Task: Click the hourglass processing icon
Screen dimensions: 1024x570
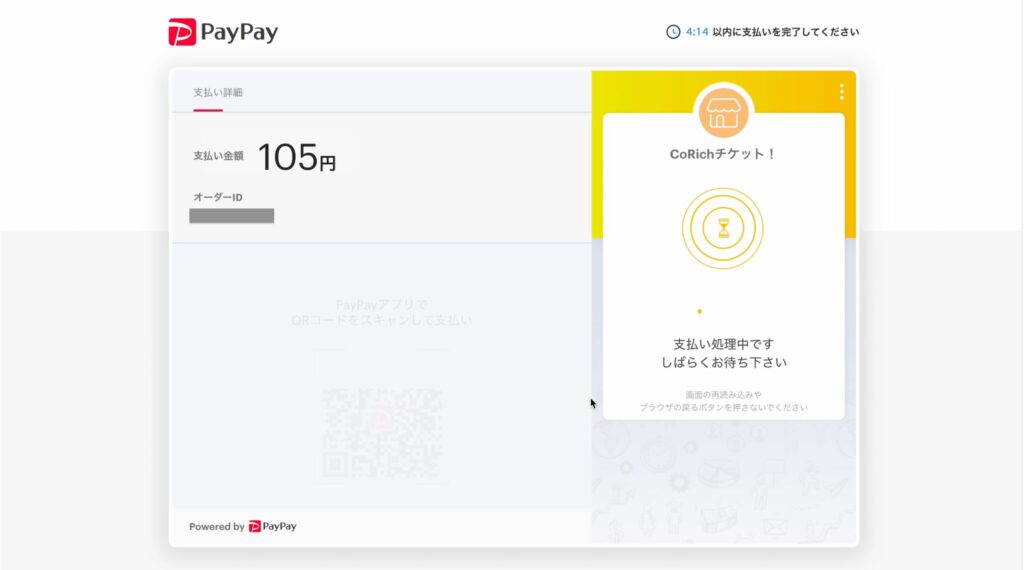Action: tap(723, 228)
